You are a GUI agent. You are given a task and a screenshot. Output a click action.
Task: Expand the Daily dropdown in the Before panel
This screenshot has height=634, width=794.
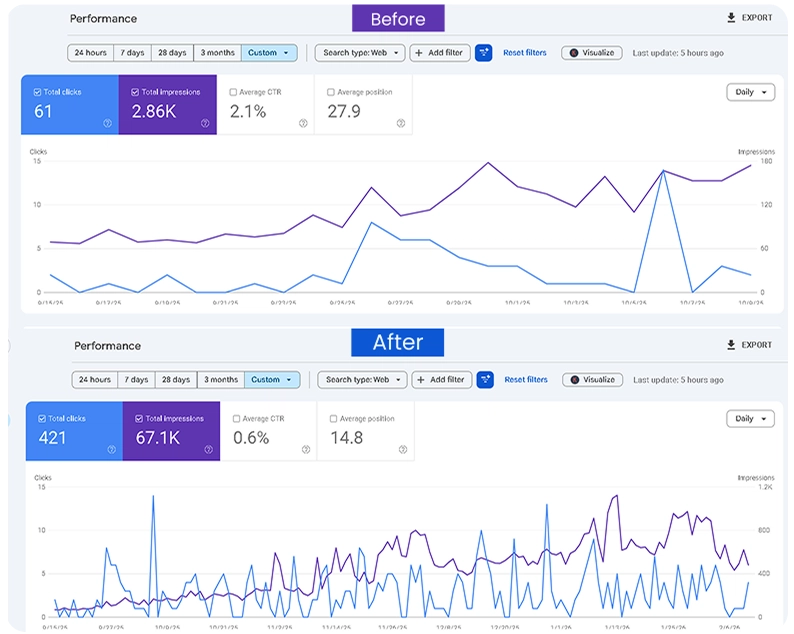click(751, 92)
